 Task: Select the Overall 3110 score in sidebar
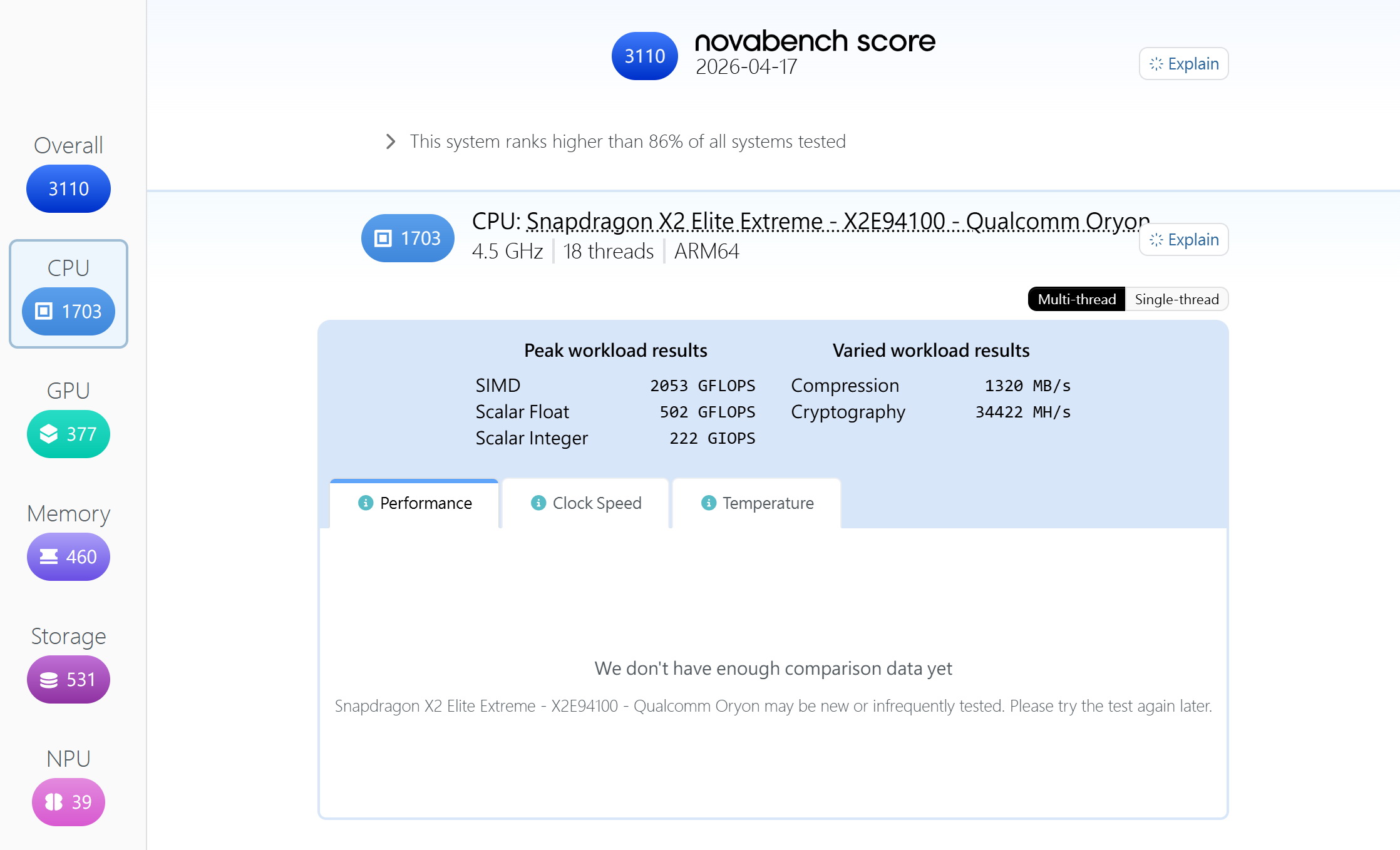coord(68,188)
